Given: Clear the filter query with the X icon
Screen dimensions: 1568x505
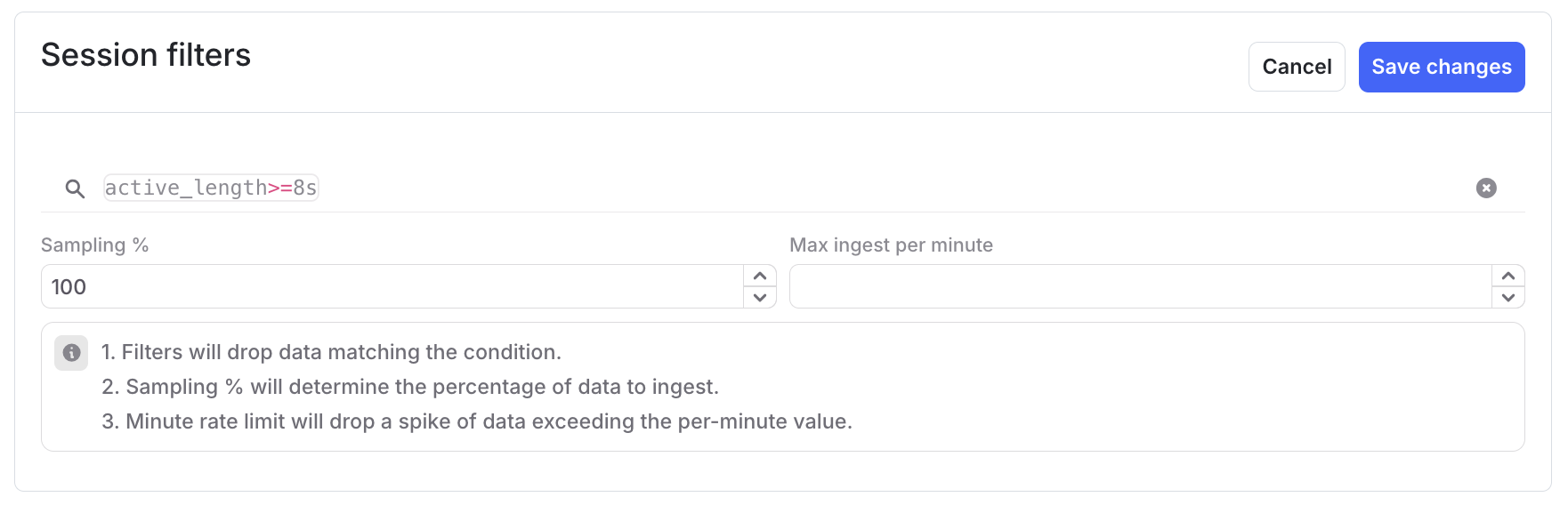Looking at the screenshot, I should pos(1486,188).
